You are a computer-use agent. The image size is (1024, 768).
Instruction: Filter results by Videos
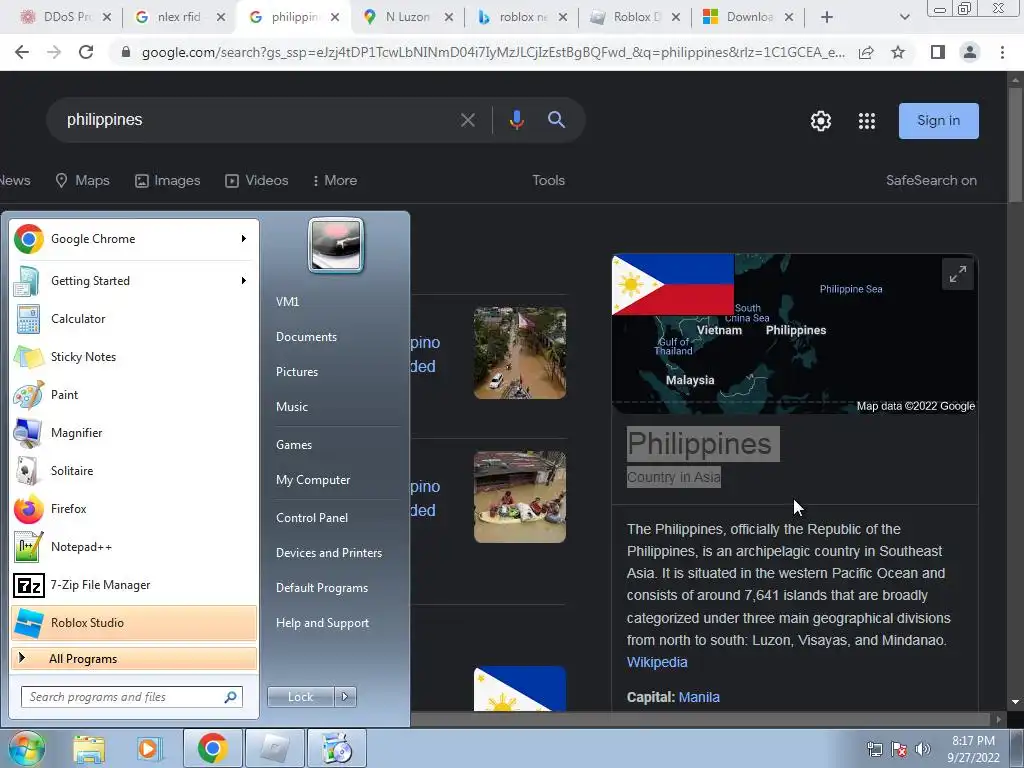point(256,180)
